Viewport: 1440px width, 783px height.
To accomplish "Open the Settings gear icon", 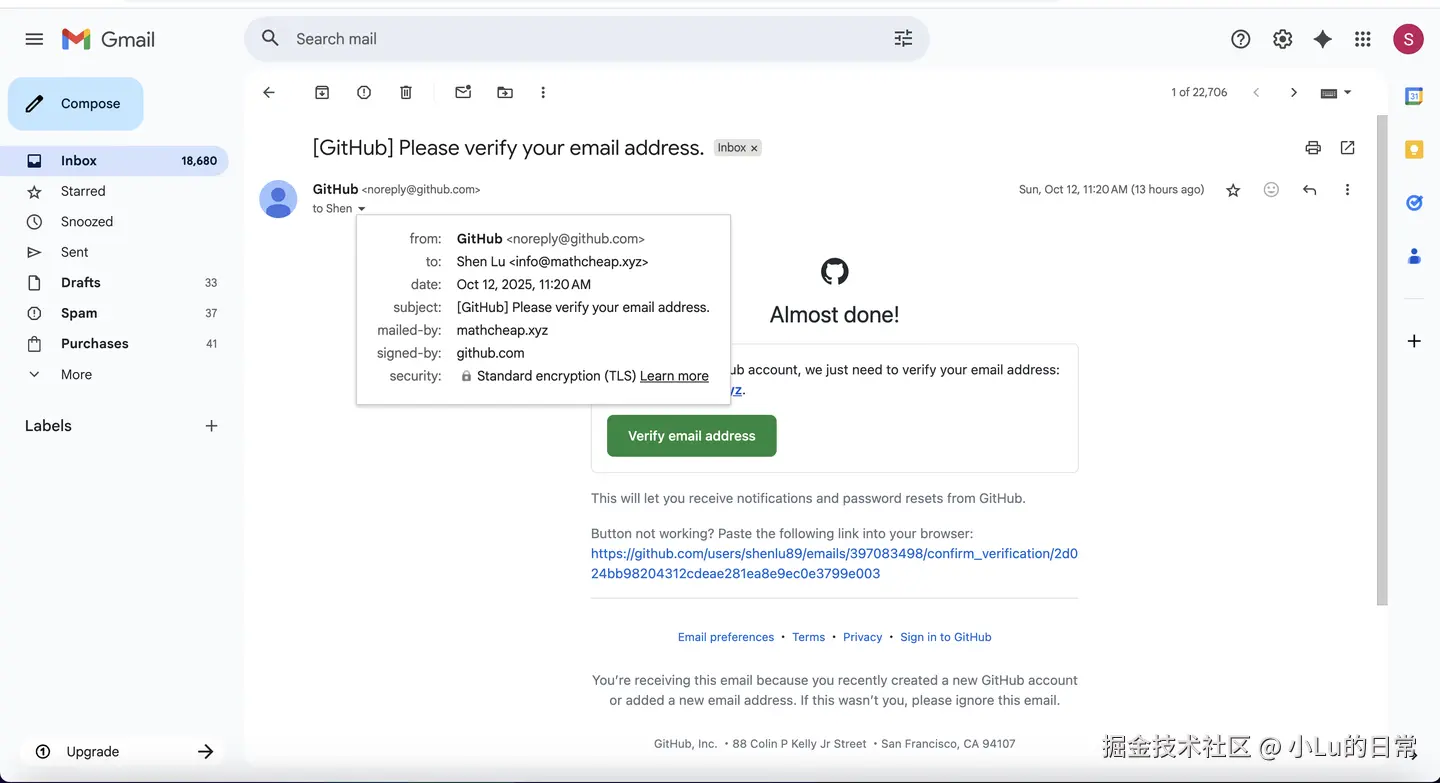I will tap(1282, 39).
